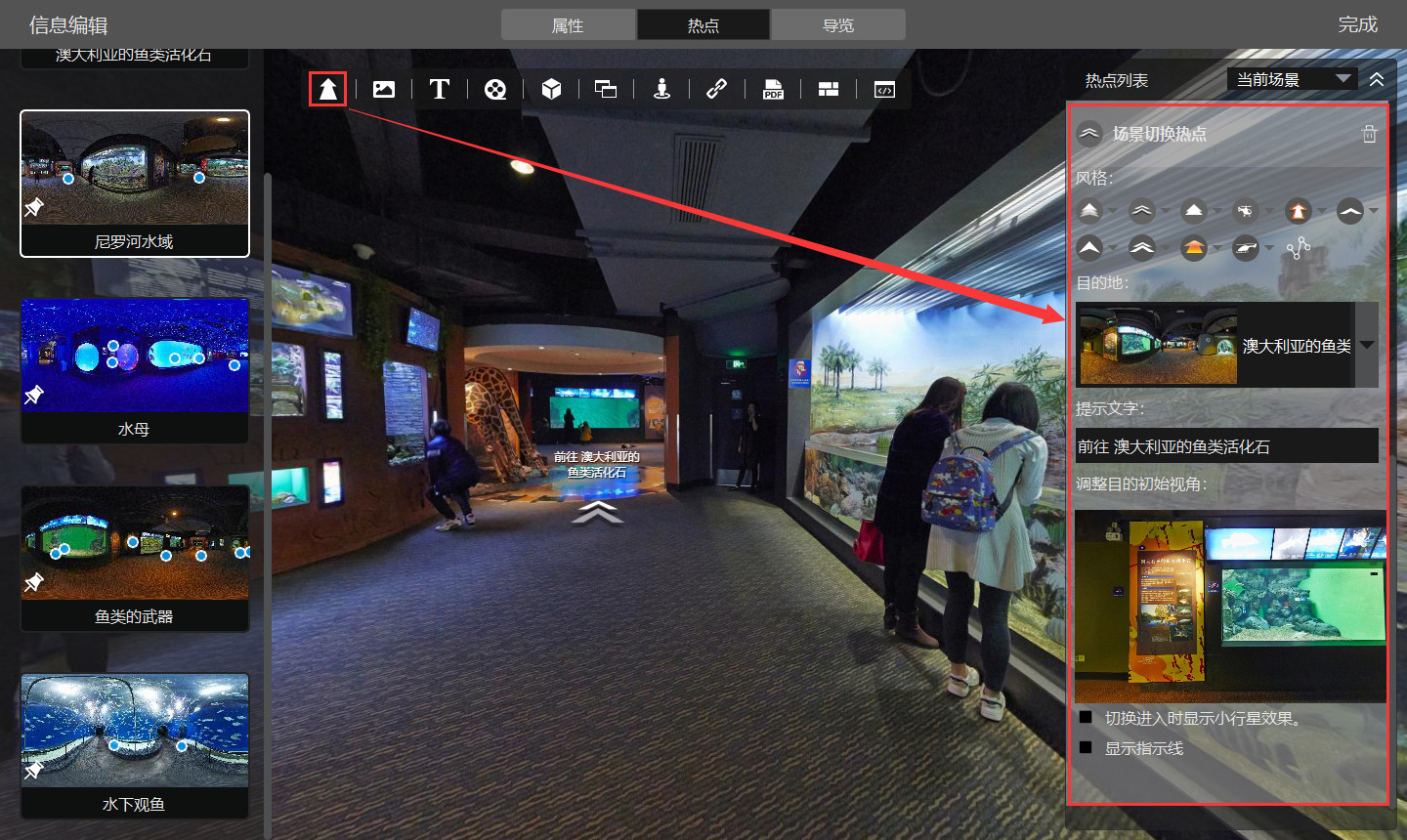The image size is (1407, 840).
Task: Click the link chain hotspot tool
Action: pos(716,90)
